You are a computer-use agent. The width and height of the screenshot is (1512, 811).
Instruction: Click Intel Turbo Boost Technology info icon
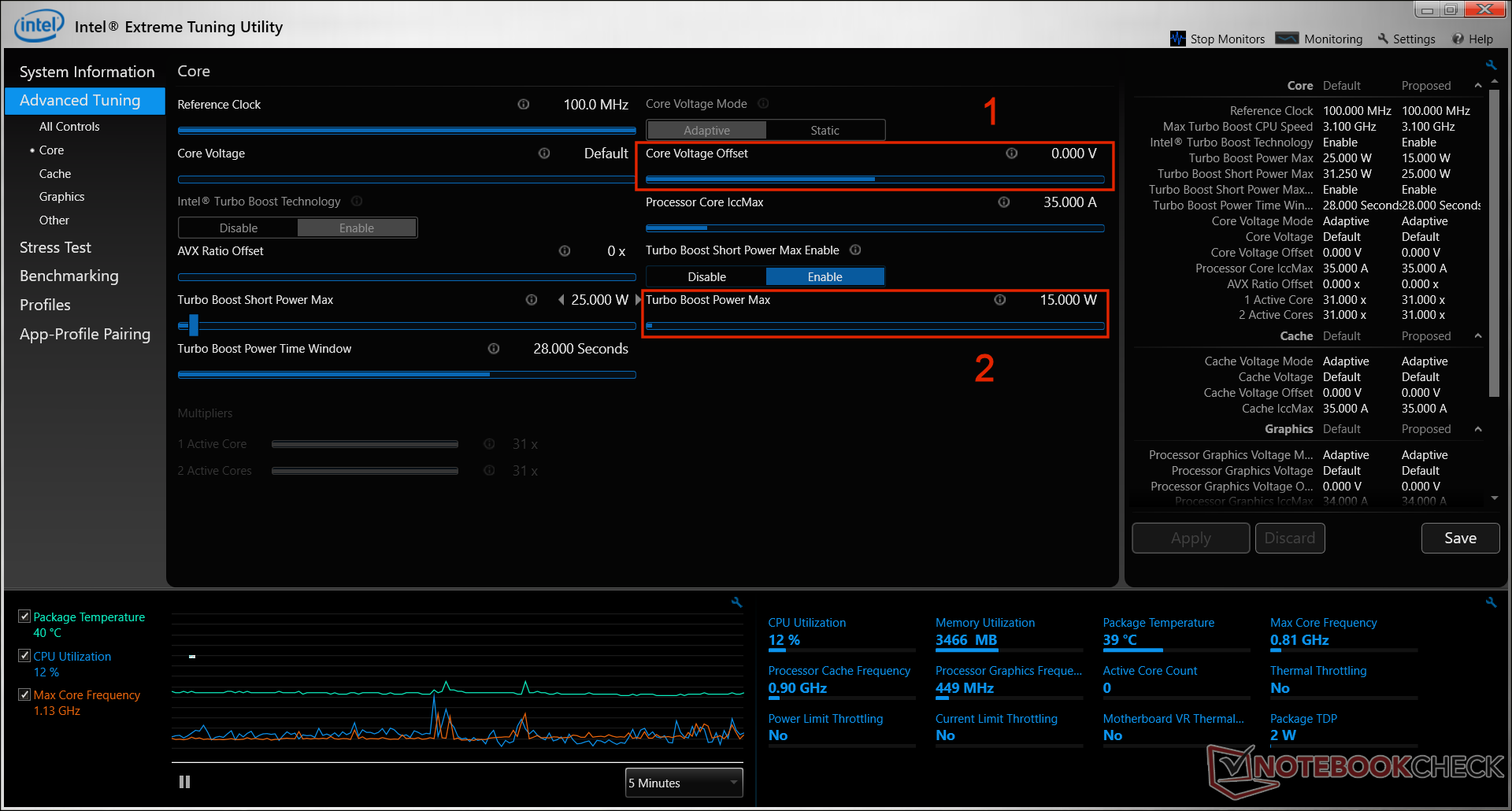coord(357,201)
